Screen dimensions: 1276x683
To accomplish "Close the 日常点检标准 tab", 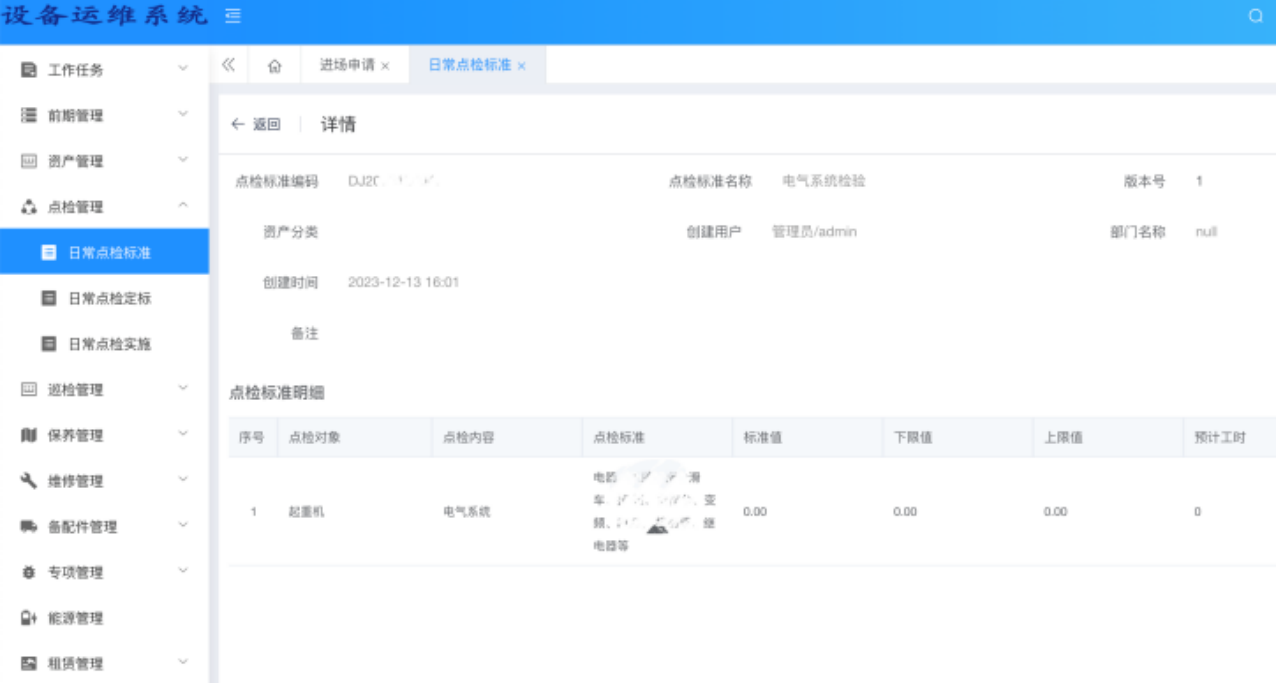I will 521,66.
